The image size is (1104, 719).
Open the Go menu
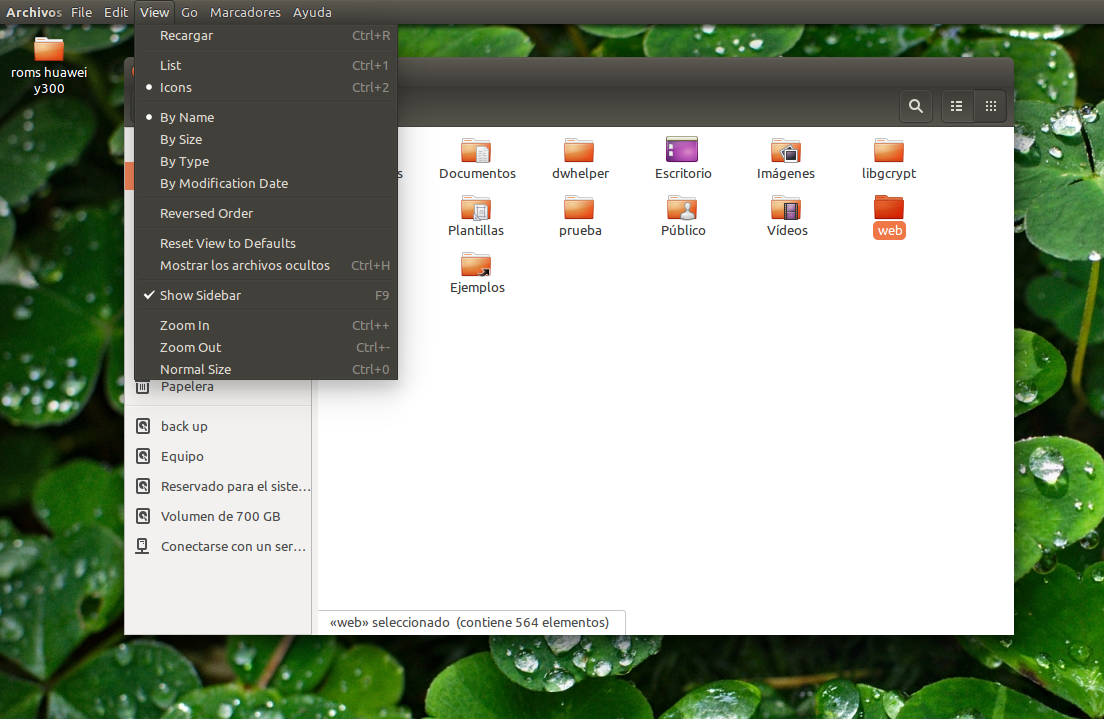(189, 12)
